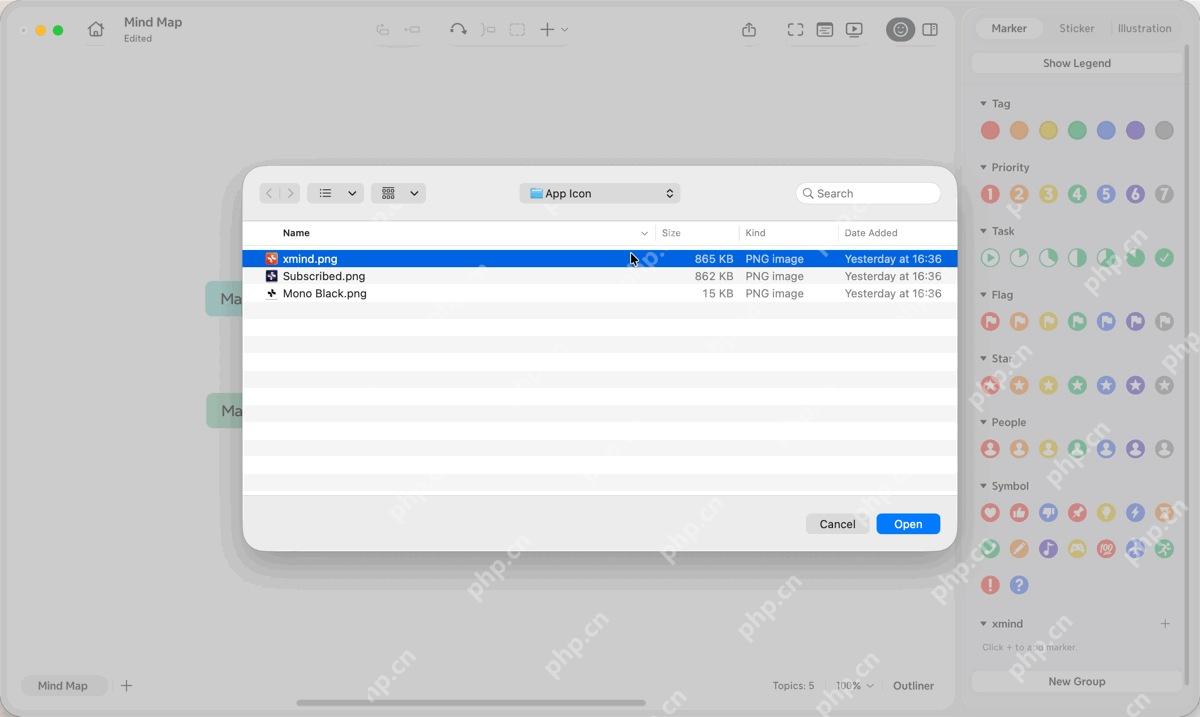Add Task done checkmark marker

coord(1164,258)
